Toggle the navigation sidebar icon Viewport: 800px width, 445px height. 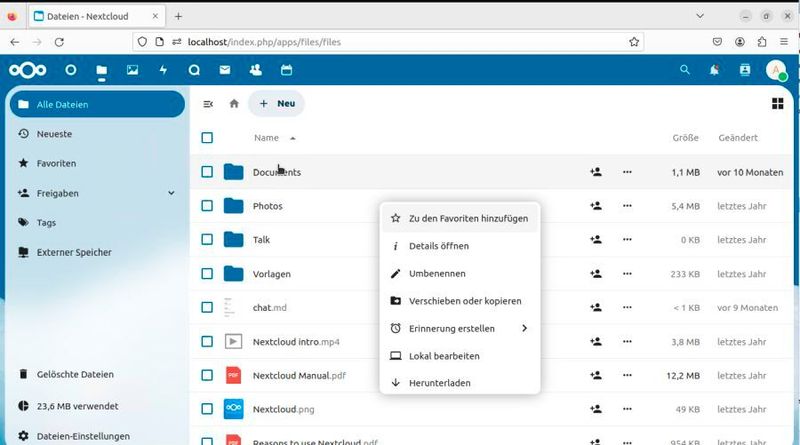208,104
